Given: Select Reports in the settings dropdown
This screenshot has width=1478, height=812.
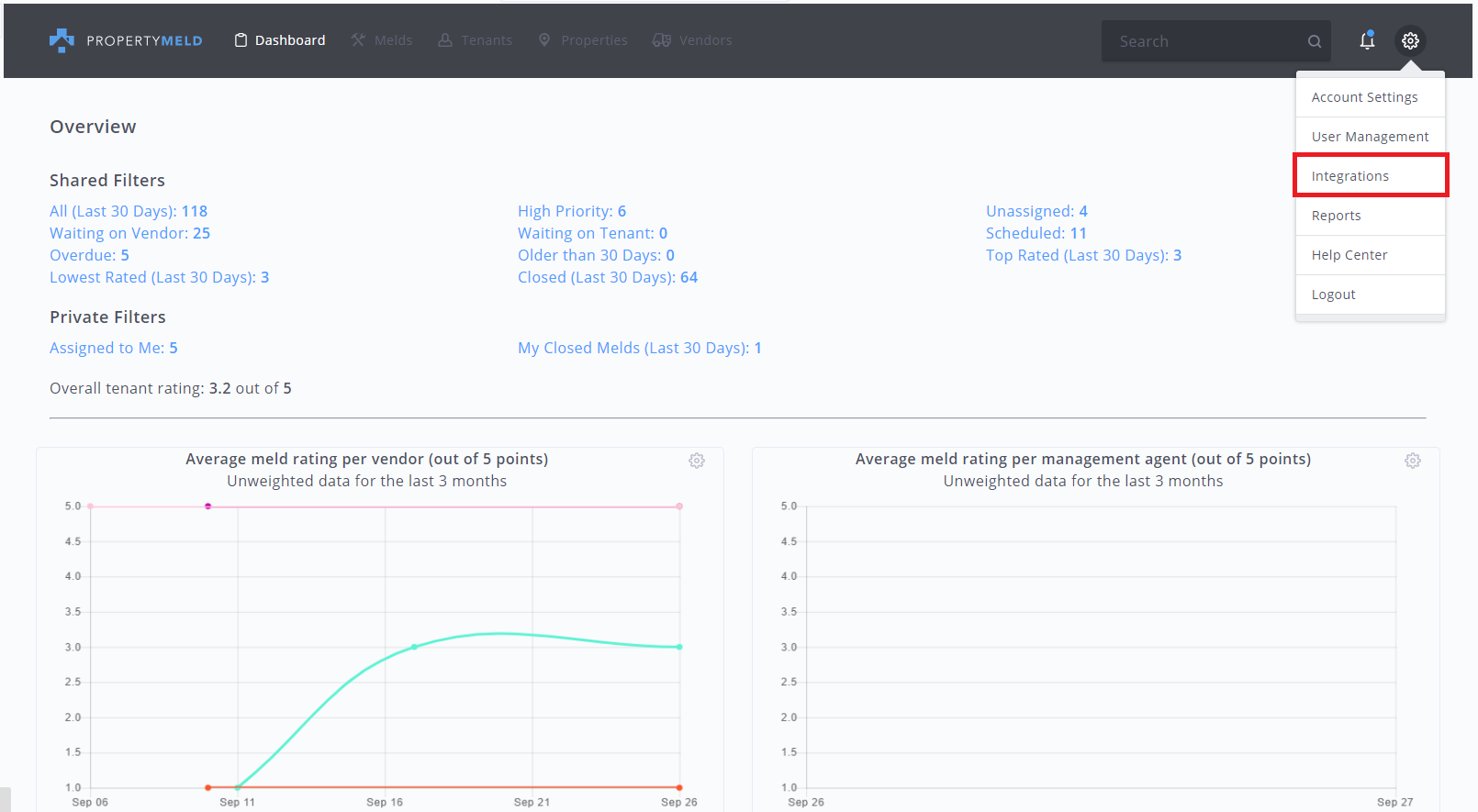Looking at the screenshot, I should pyautogui.click(x=1336, y=216).
